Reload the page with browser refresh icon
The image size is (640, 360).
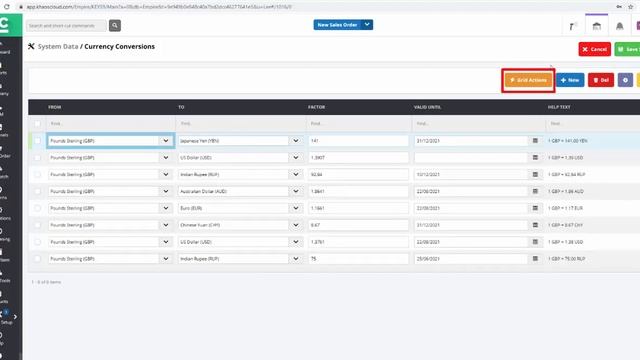7,7
